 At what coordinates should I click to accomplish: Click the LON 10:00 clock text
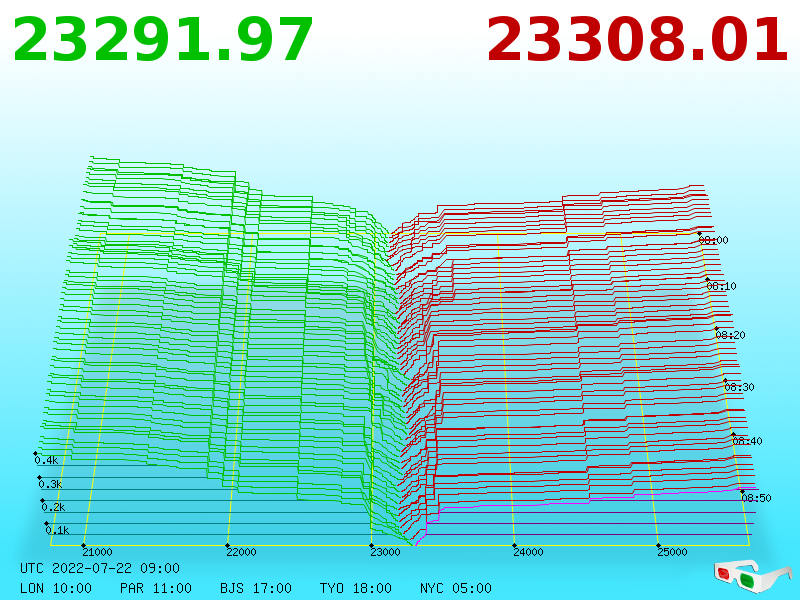pyautogui.click(x=56, y=588)
